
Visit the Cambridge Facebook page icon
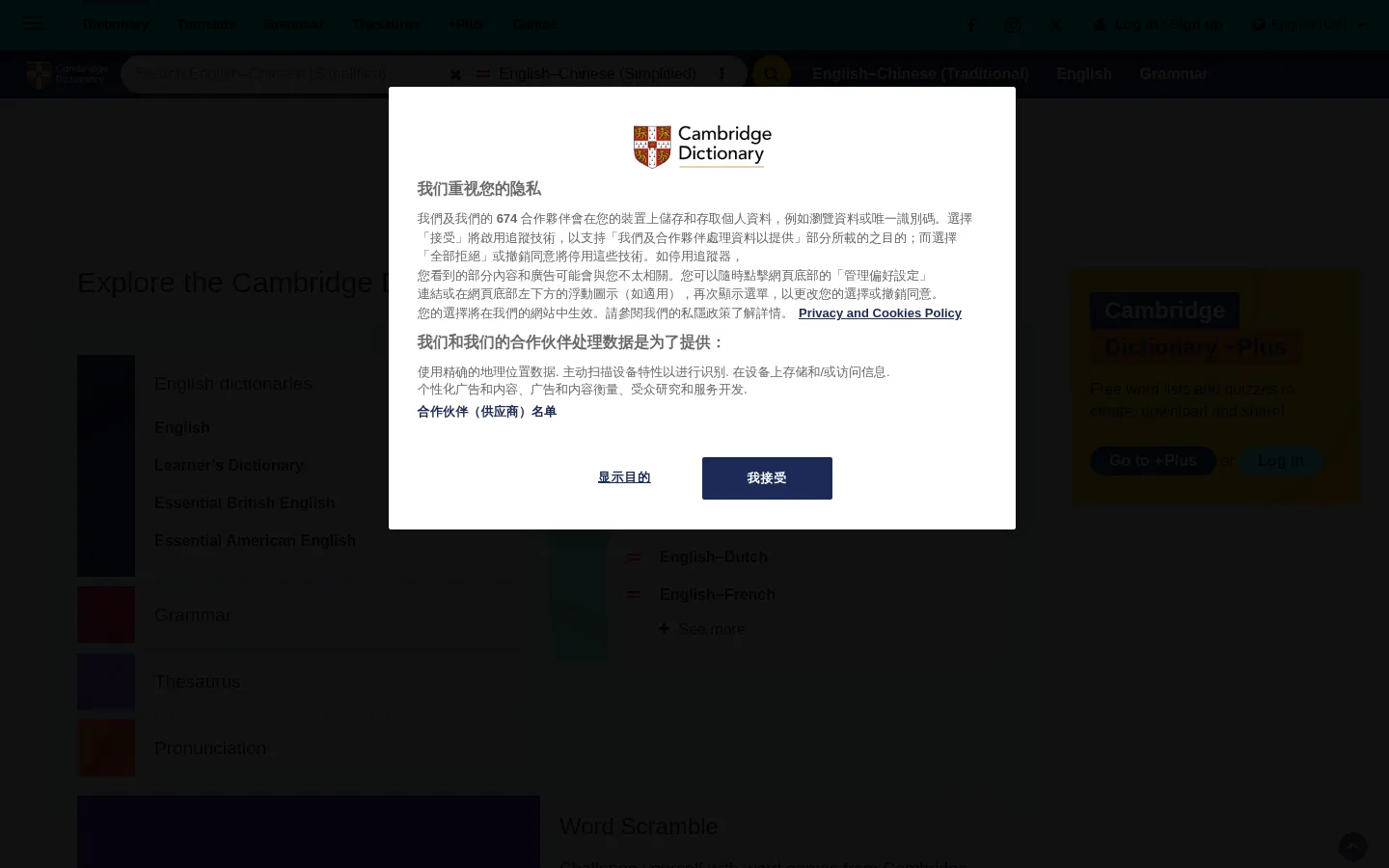click(971, 25)
